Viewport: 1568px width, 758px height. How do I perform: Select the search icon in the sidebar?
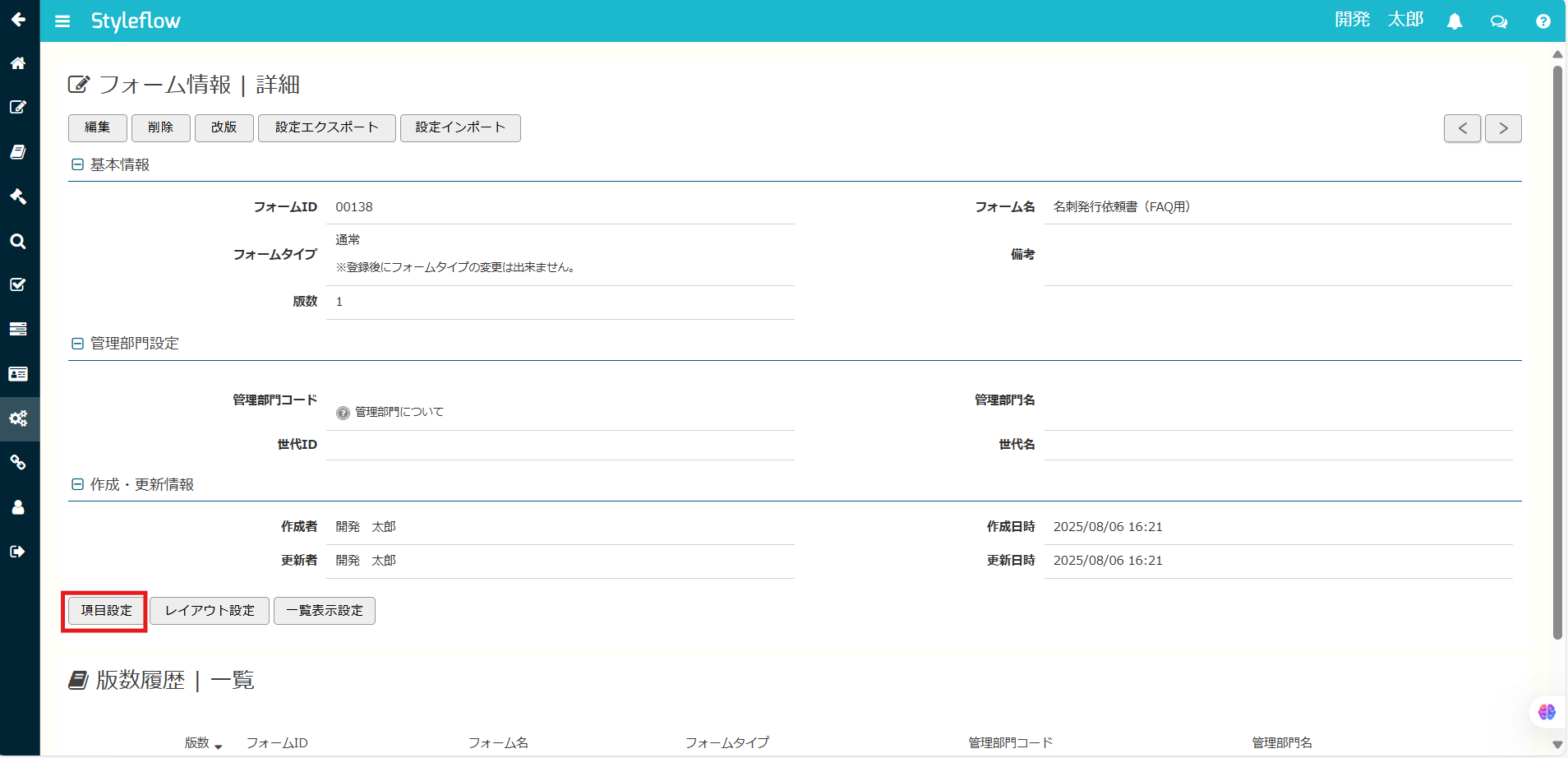coord(19,241)
